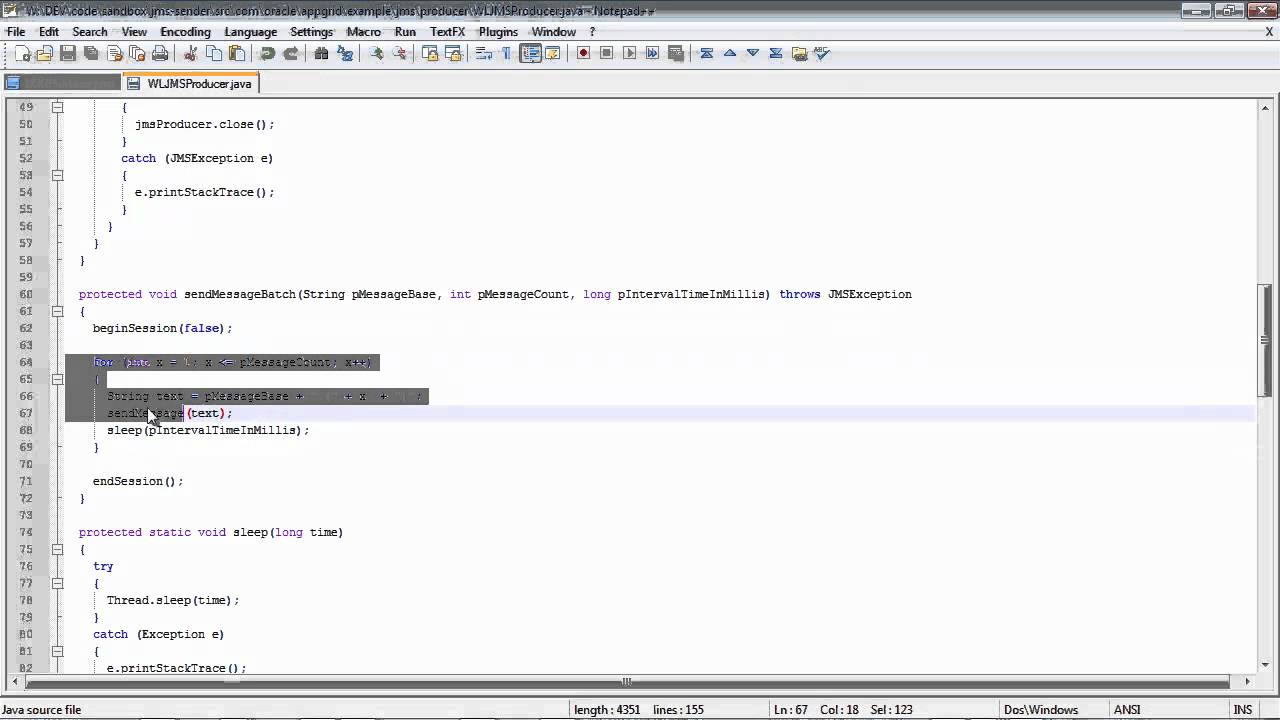Open the Settings menu

coord(311,31)
